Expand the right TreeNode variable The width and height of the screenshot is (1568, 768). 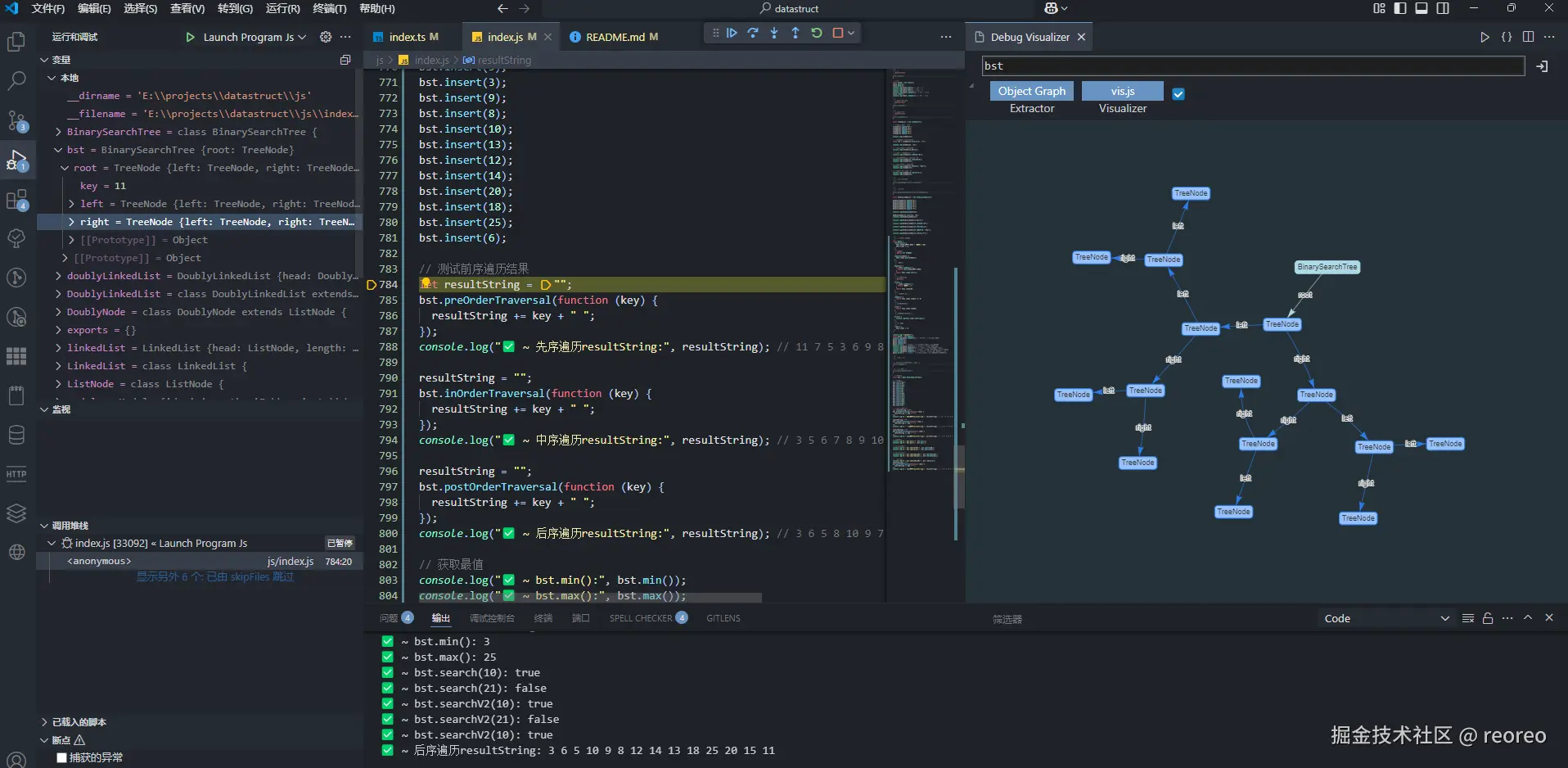[72, 222]
